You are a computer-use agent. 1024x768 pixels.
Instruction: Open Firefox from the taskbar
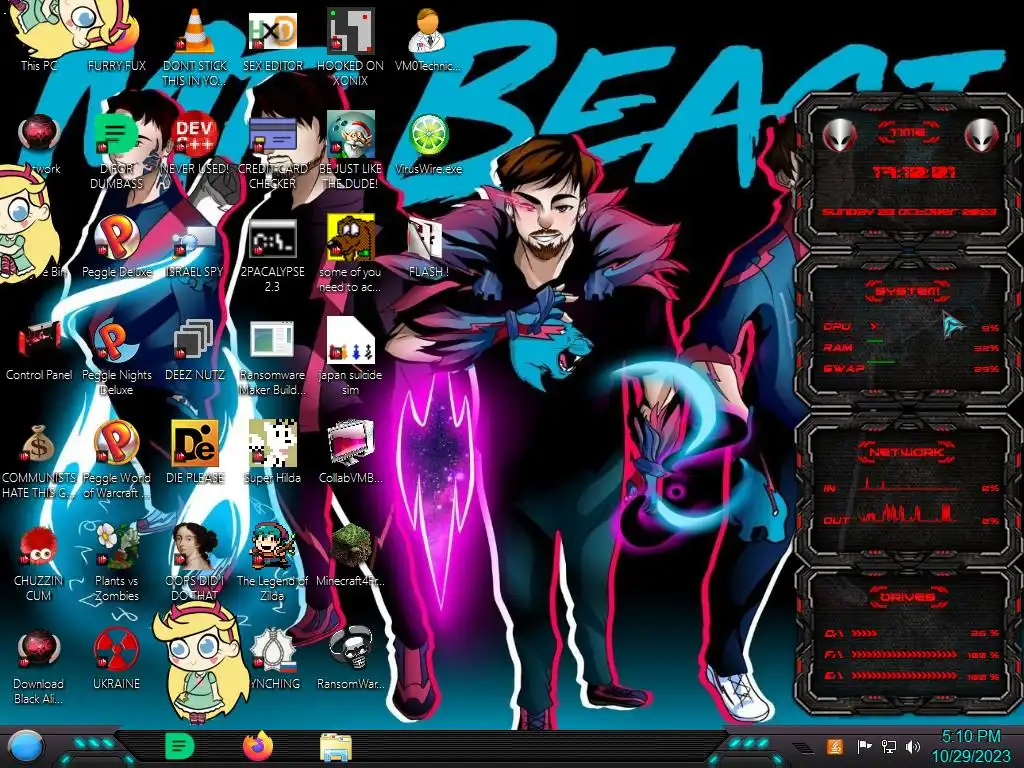(x=258, y=746)
